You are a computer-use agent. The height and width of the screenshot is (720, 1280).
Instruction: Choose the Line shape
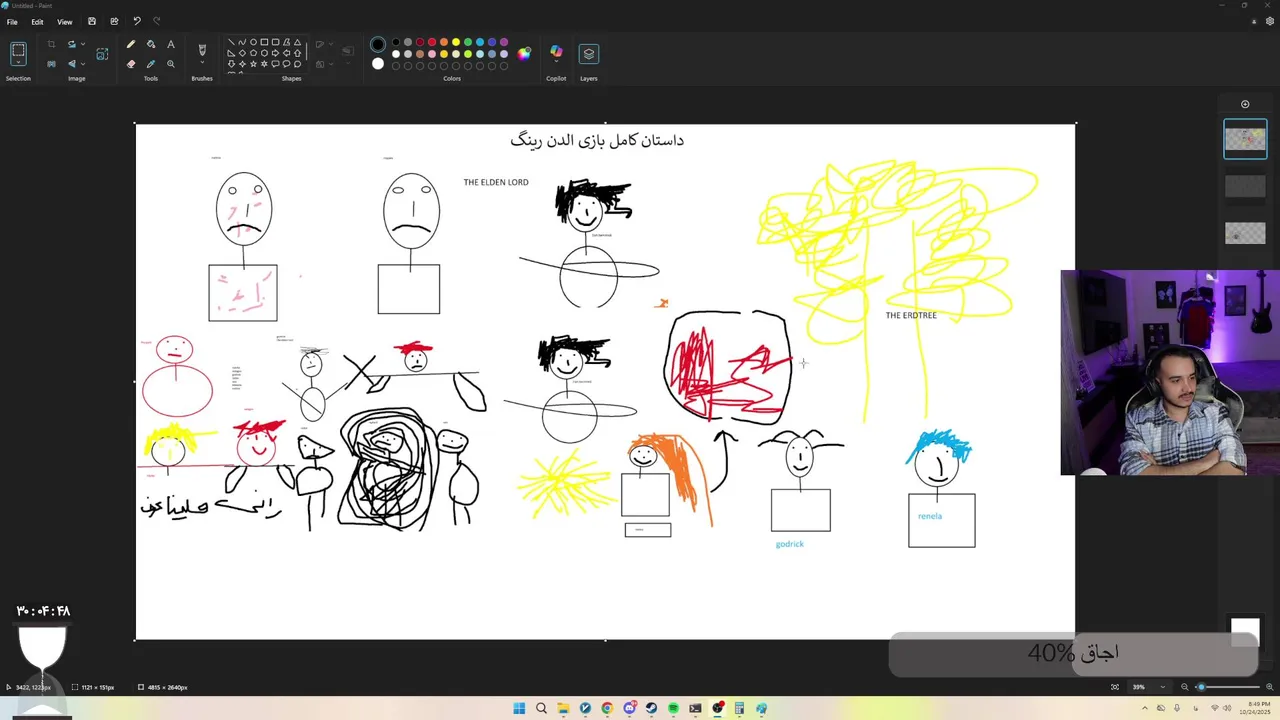coord(232,43)
